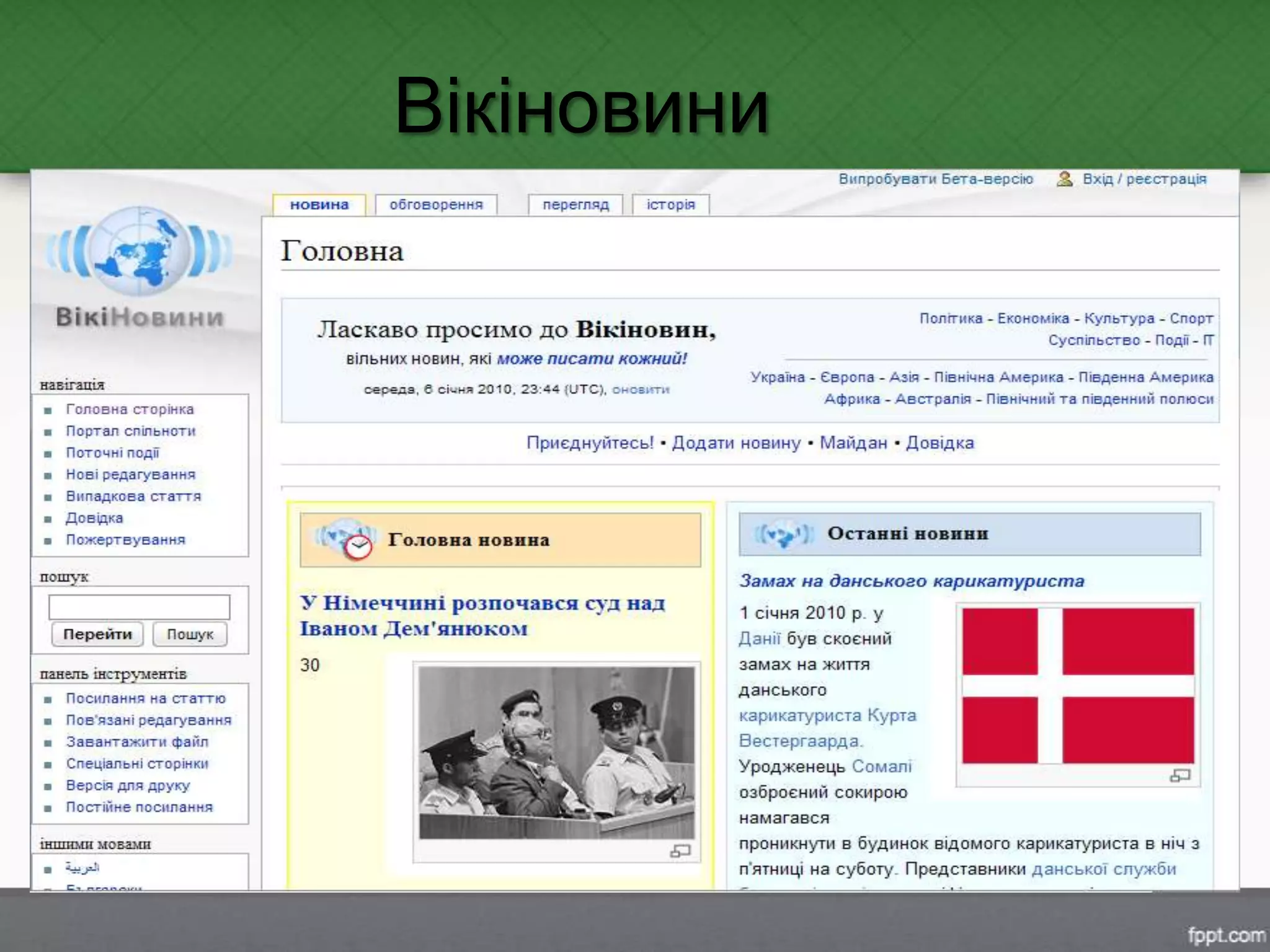Image resolution: width=1270 pixels, height=952 pixels.
Task: Click the Данії link in article text
Action: (760, 639)
